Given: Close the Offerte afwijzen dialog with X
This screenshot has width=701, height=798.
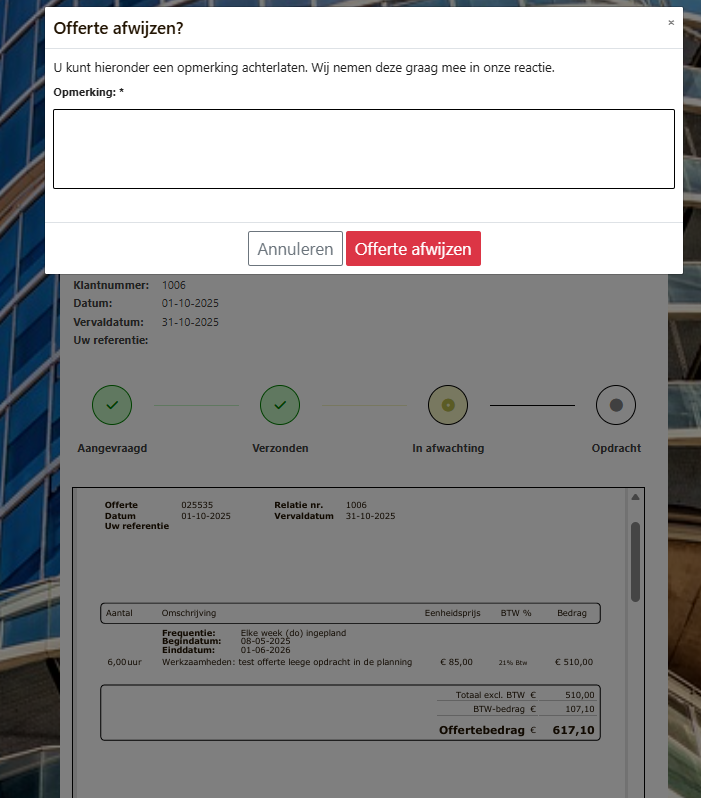Looking at the screenshot, I should pos(671,22).
